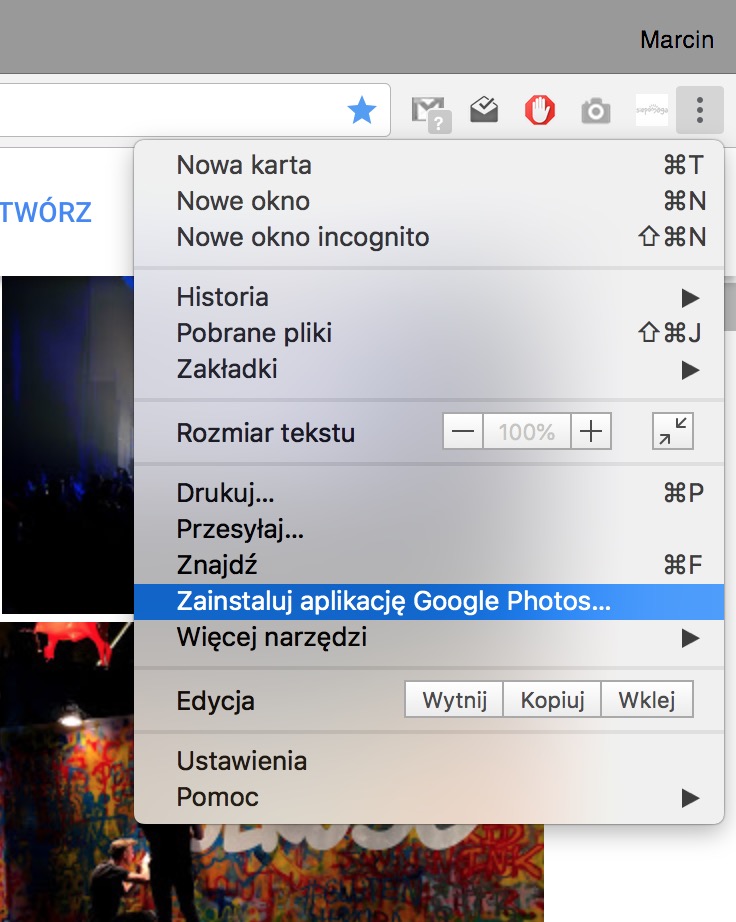Click the Wytnij button
The image size is (736, 922).
pos(454,700)
